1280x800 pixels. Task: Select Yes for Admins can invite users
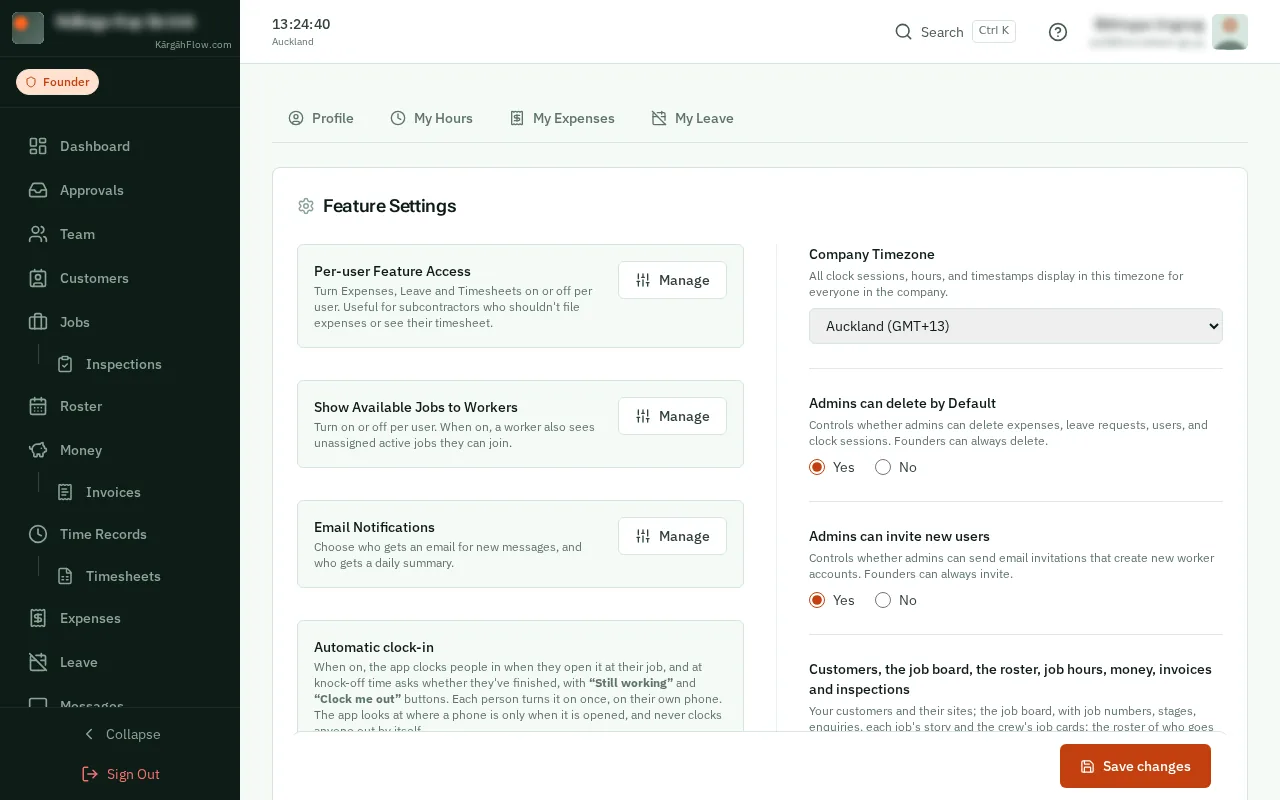(817, 600)
